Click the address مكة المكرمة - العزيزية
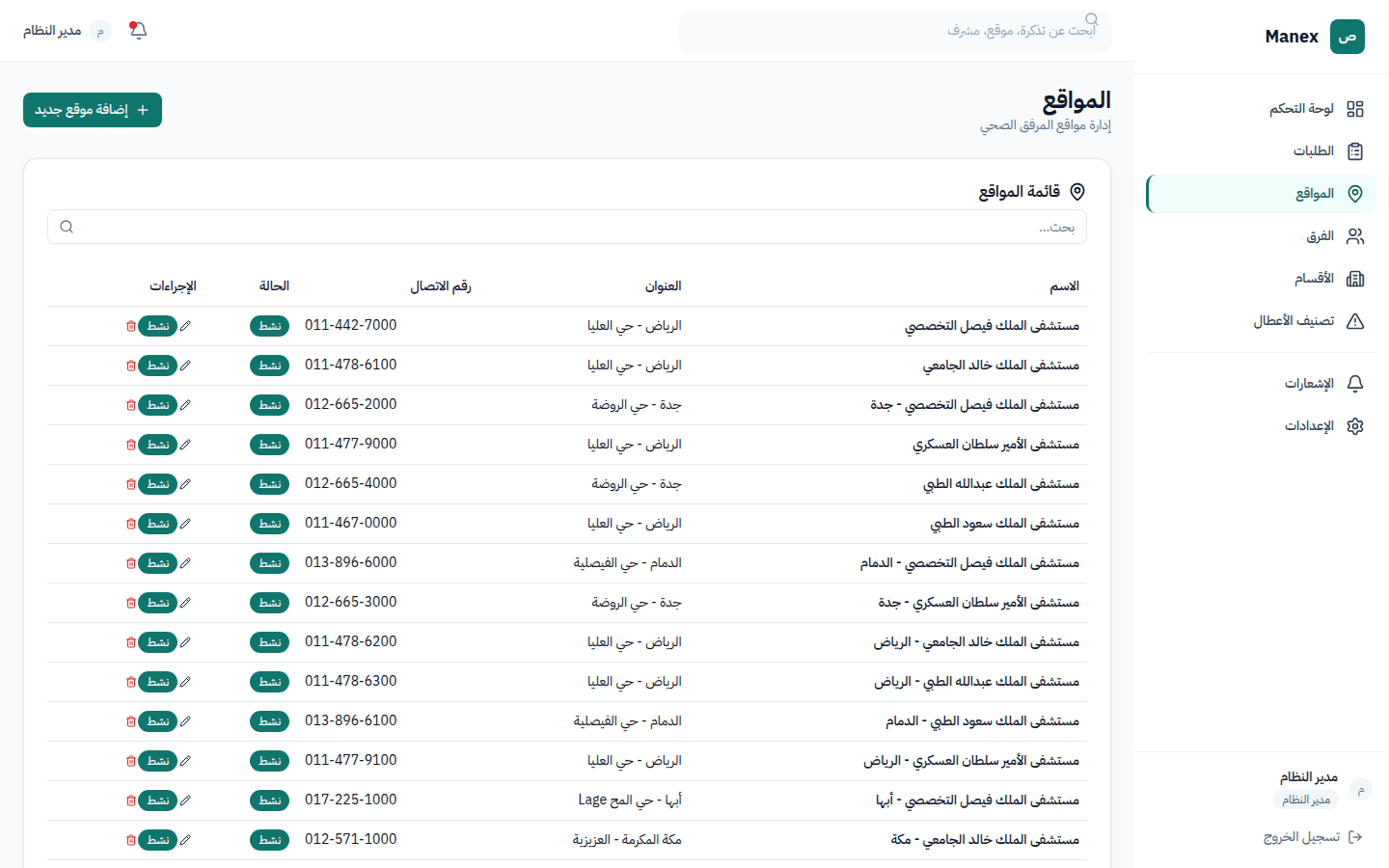Screen dimensions: 1389x868 (x=627, y=840)
